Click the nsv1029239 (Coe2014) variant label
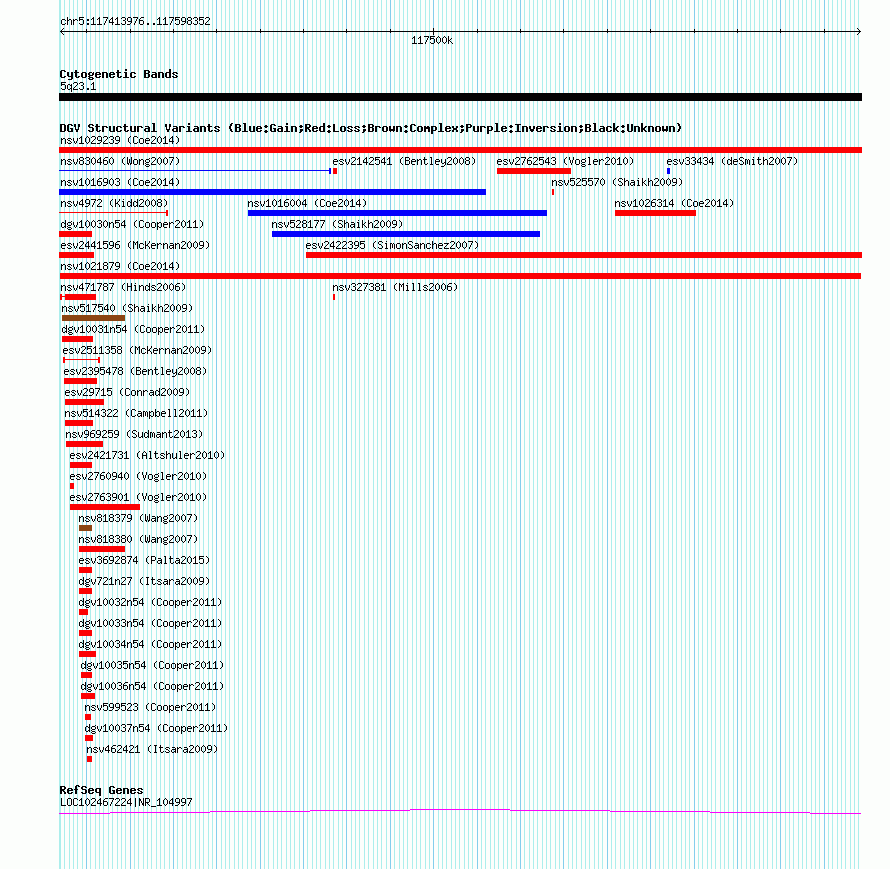Screen dimensions: 890x869 pyautogui.click(x=120, y=140)
